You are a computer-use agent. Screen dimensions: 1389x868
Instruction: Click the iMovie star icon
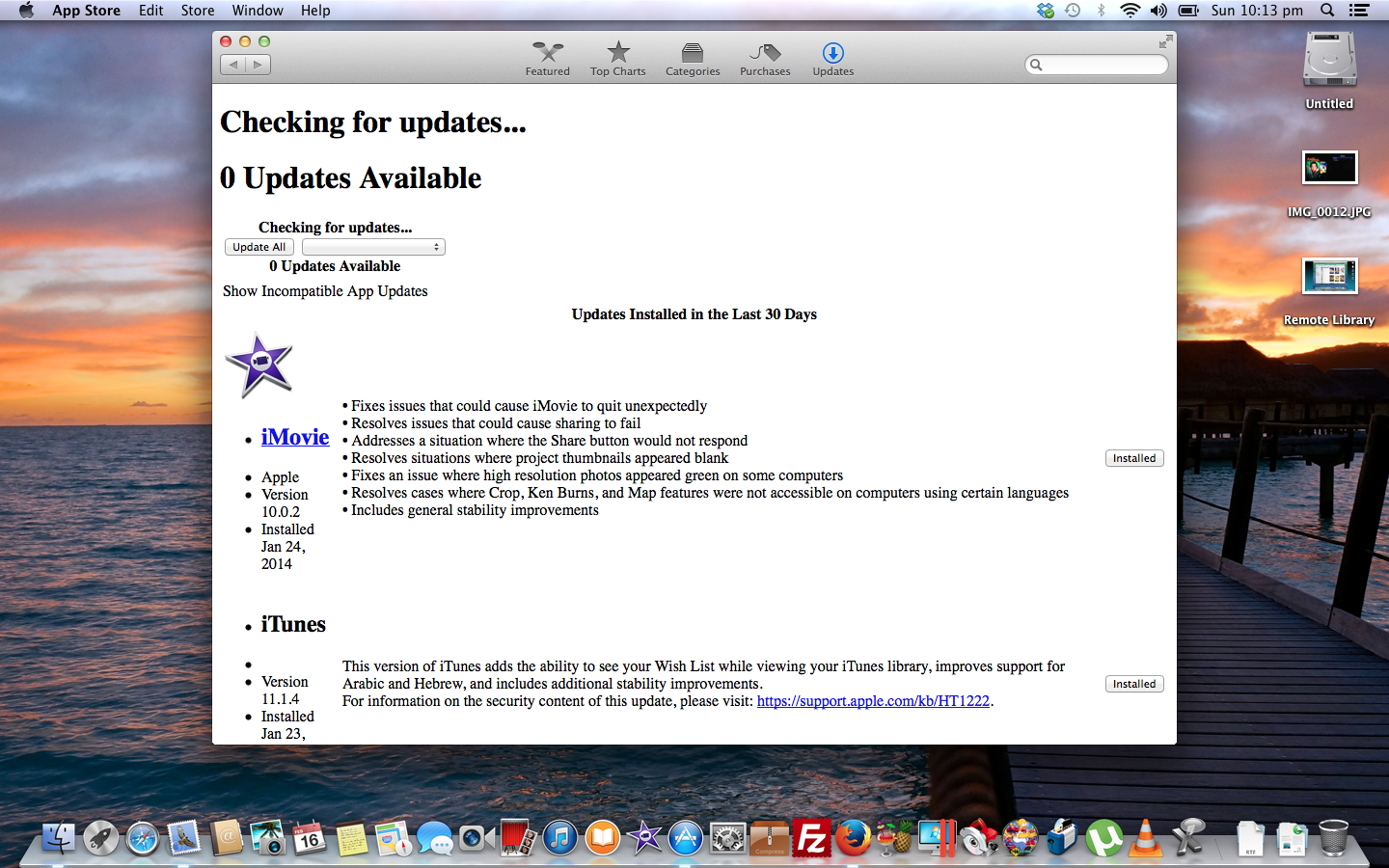click(x=259, y=366)
